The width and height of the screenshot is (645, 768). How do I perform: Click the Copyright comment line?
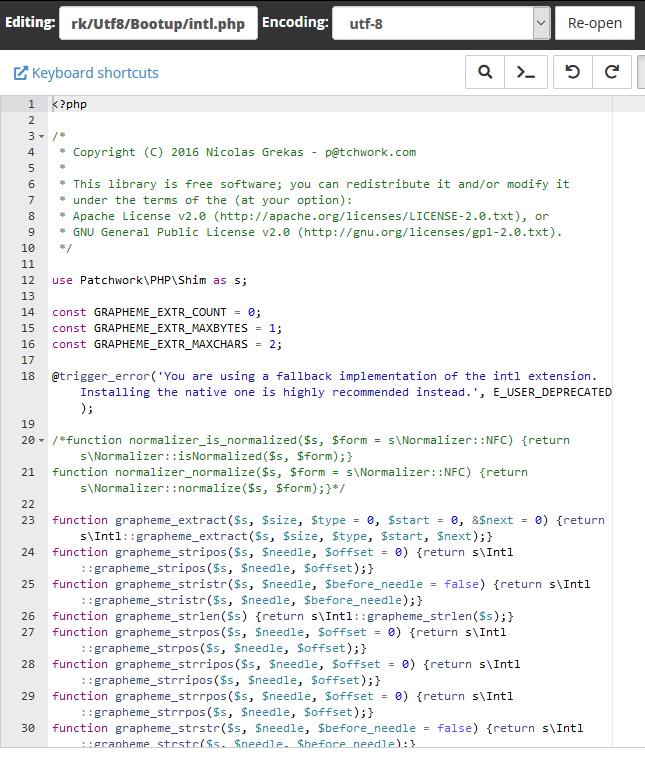click(x=237, y=152)
